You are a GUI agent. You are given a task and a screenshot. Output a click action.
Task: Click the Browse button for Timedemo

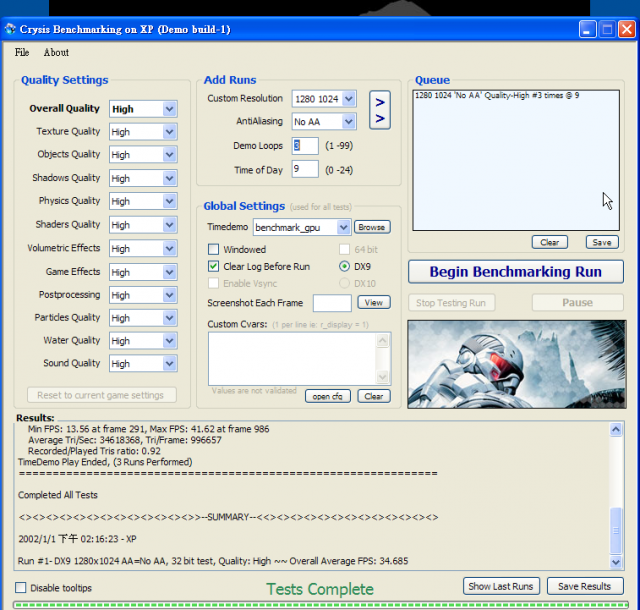[x=372, y=227]
